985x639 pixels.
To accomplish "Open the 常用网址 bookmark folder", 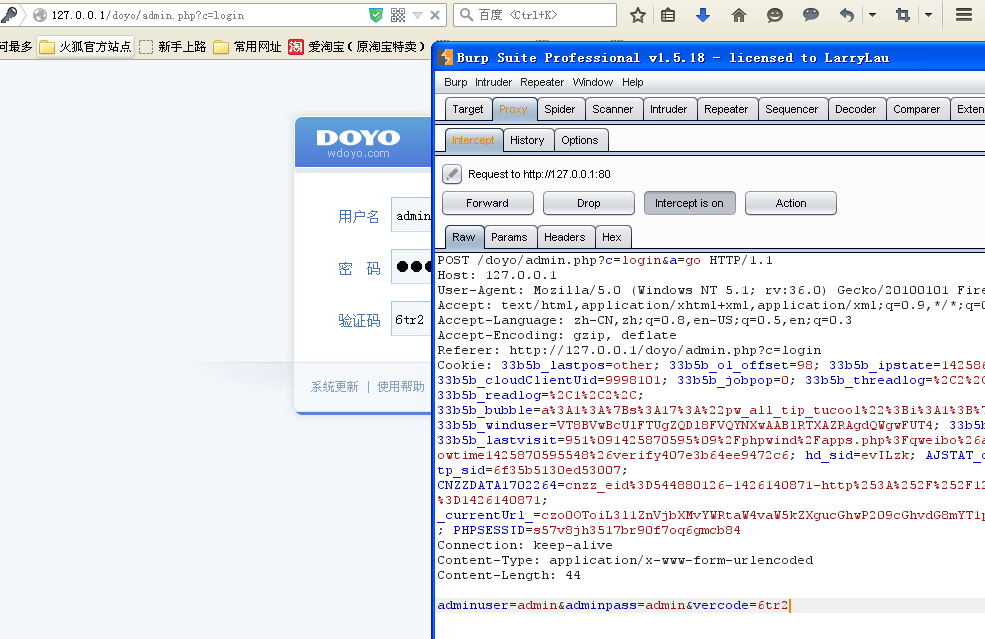I will 247,46.
